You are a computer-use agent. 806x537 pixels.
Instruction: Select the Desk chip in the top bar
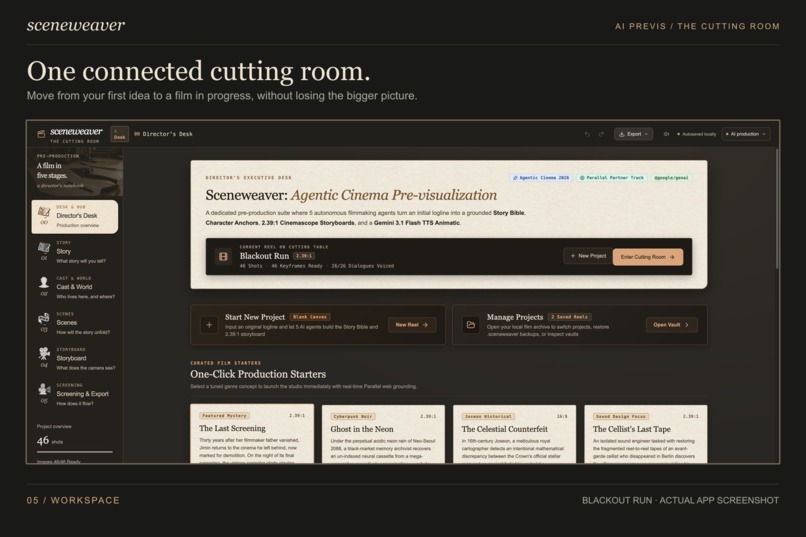click(x=120, y=135)
